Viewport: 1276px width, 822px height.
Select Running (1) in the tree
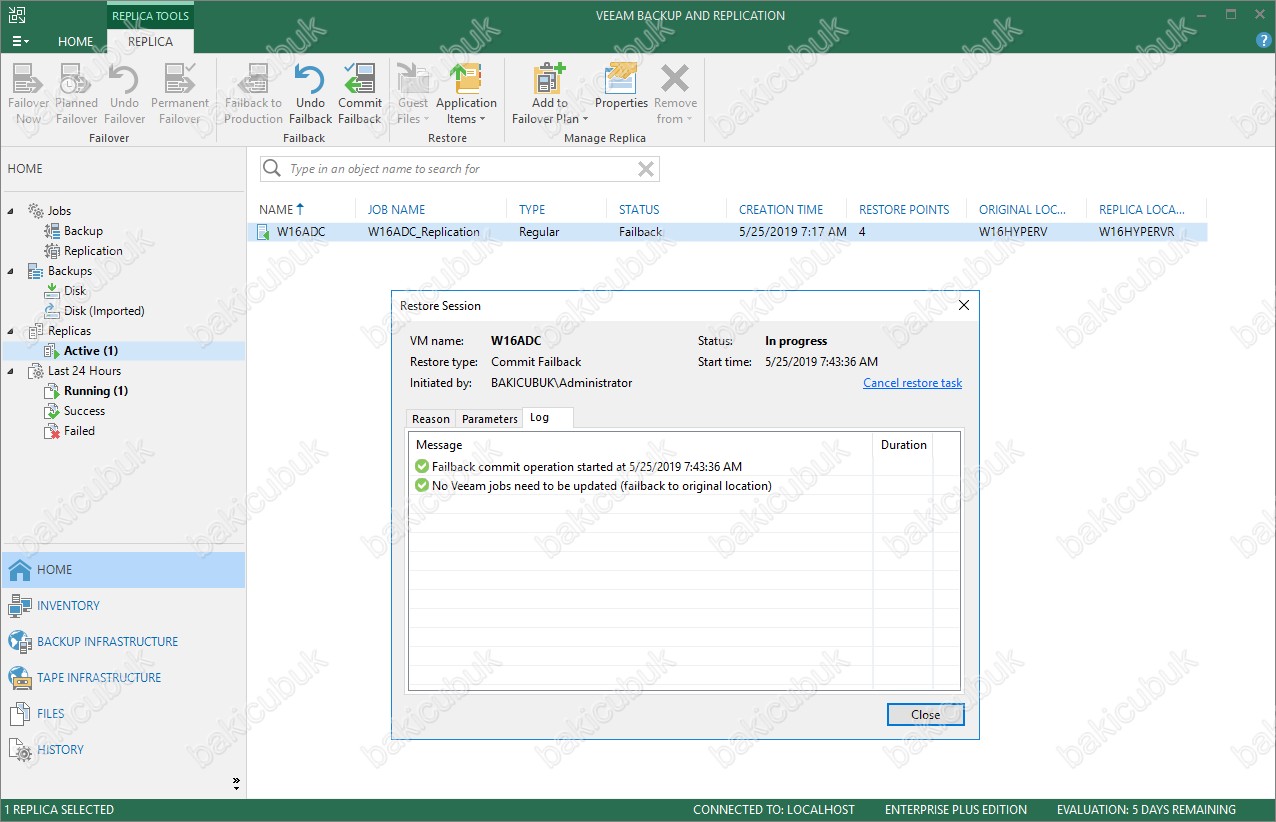[96, 391]
